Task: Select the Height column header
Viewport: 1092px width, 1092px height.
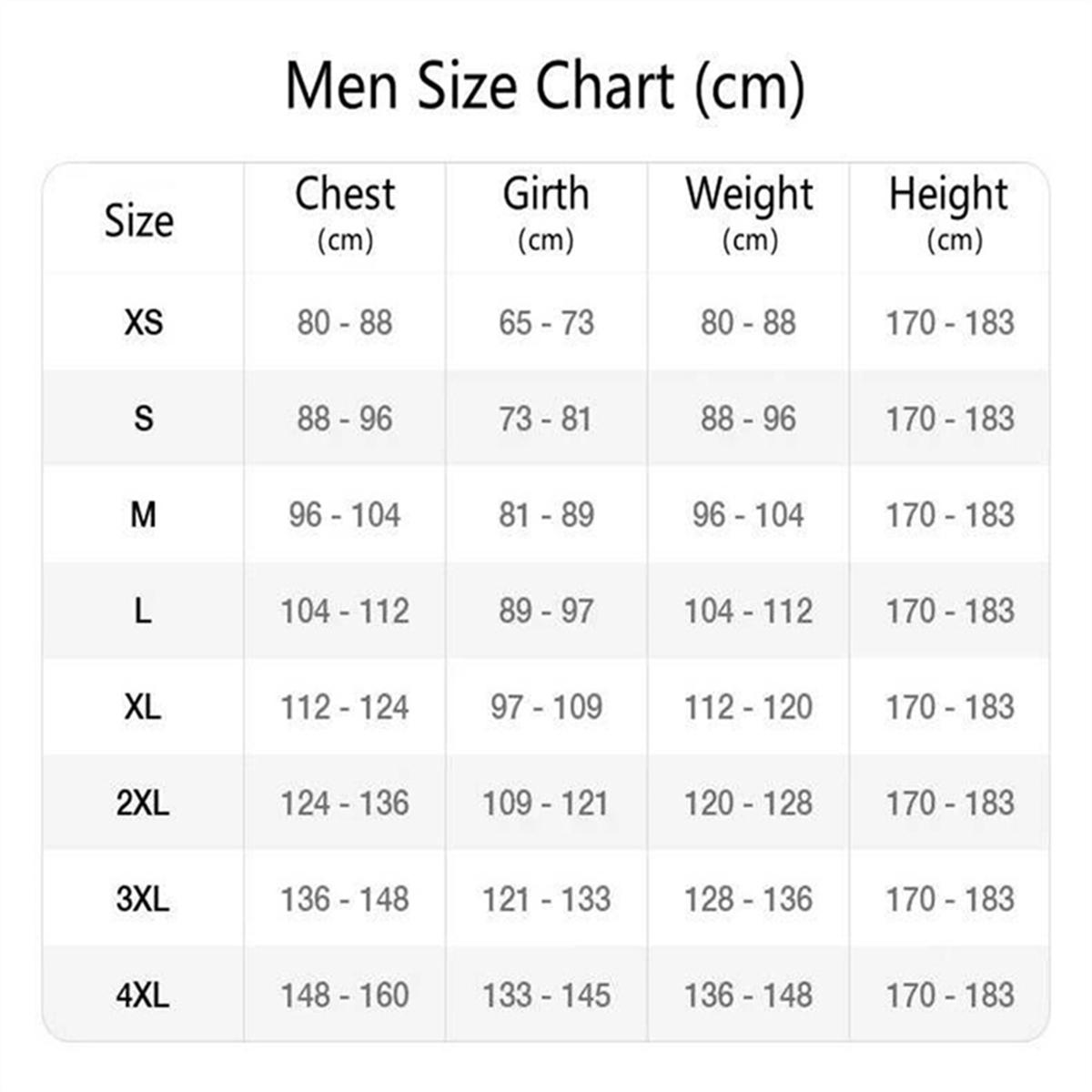Action: pos(949,211)
